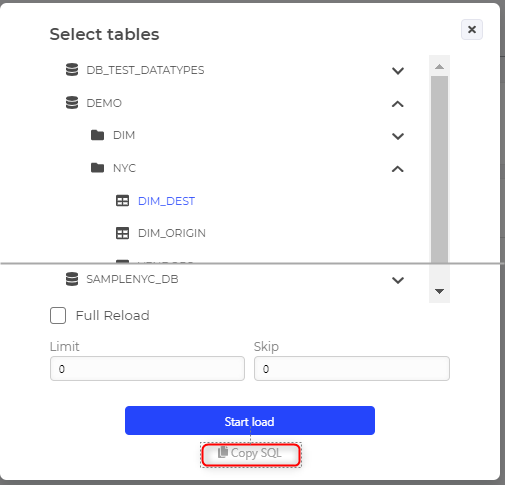Select the DIM_ORIGIN table
Viewport: 505px width, 485px height.
point(172,233)
